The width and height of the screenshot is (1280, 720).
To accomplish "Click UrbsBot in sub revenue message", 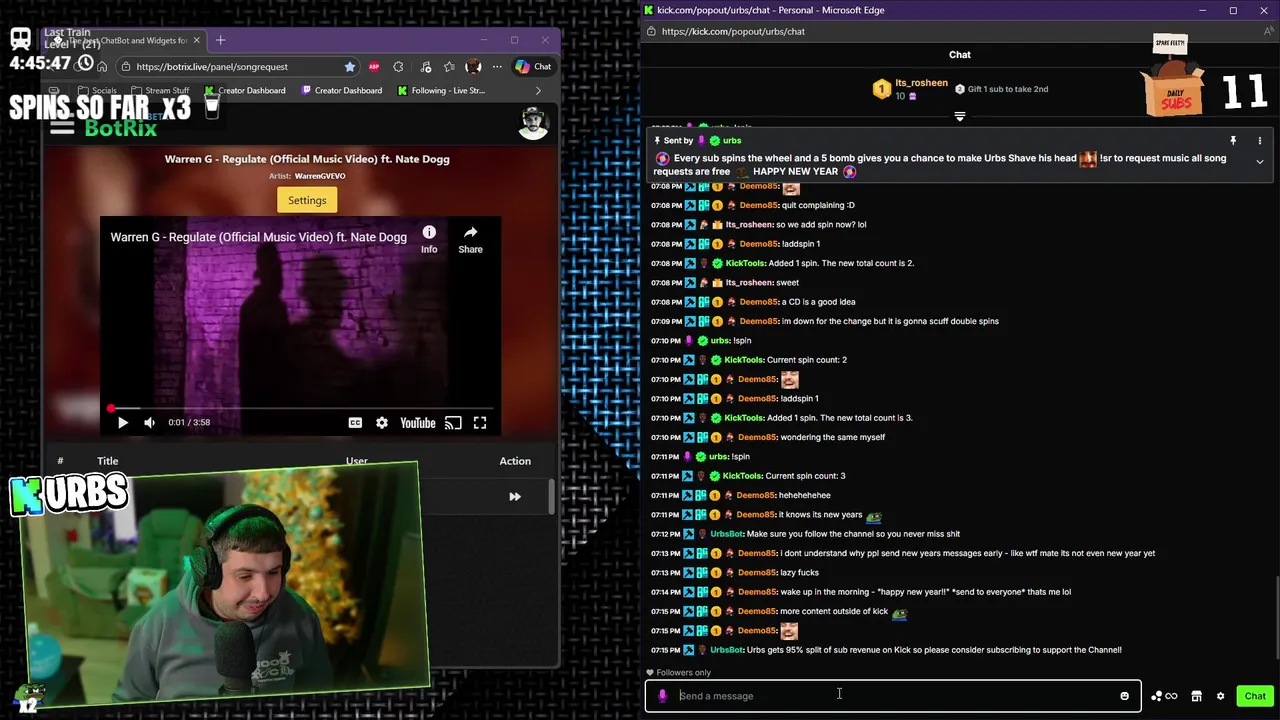I will pos(727,650).
